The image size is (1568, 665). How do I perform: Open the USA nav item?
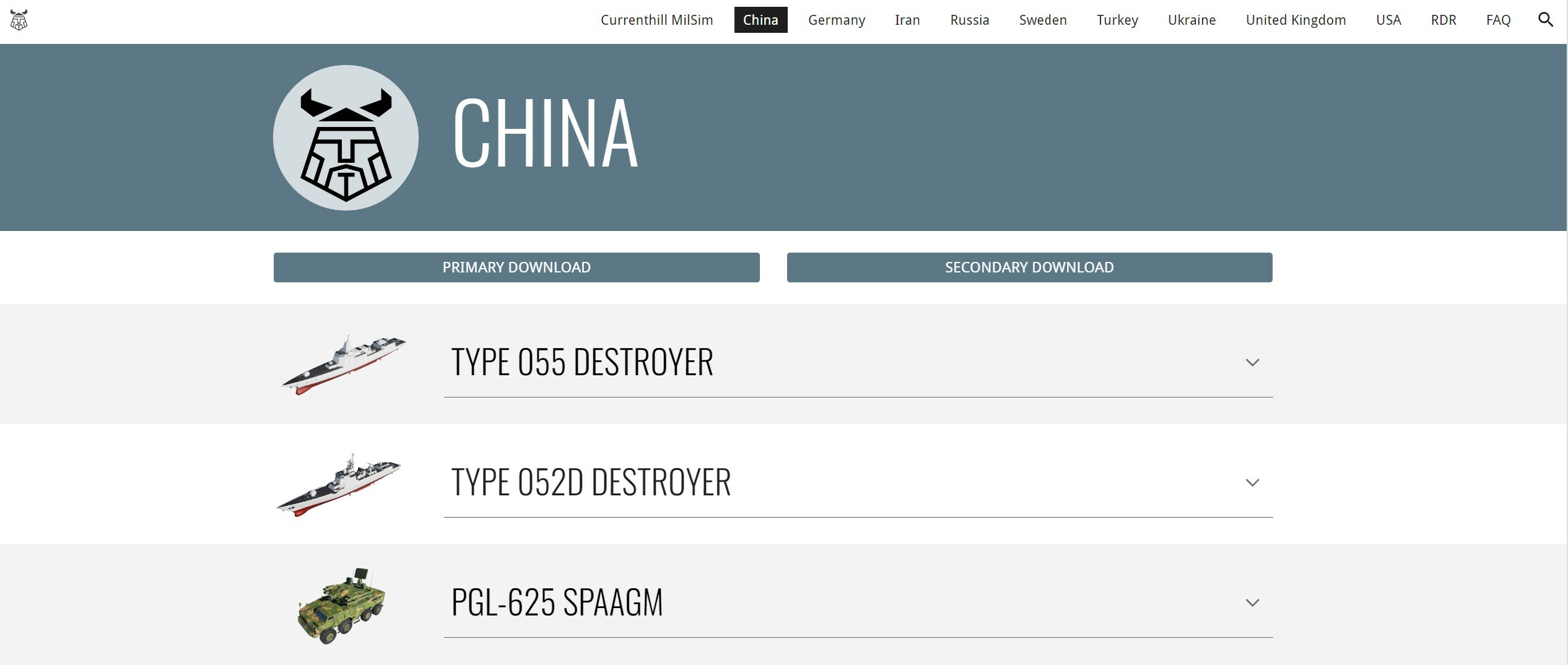(x=1388, y=20)
